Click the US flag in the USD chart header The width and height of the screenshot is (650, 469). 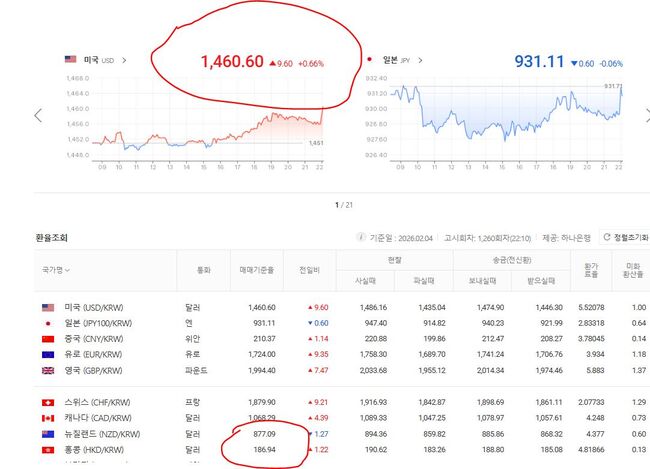point(70,60)
